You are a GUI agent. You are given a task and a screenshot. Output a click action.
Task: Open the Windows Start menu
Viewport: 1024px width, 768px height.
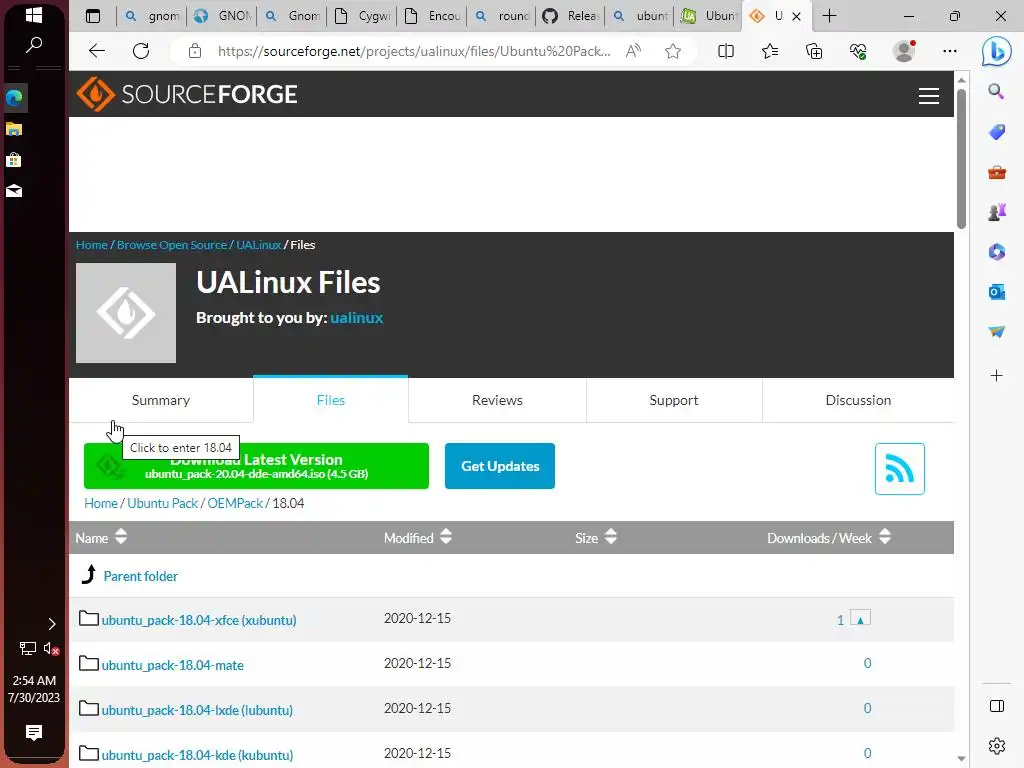coord(34,15)
